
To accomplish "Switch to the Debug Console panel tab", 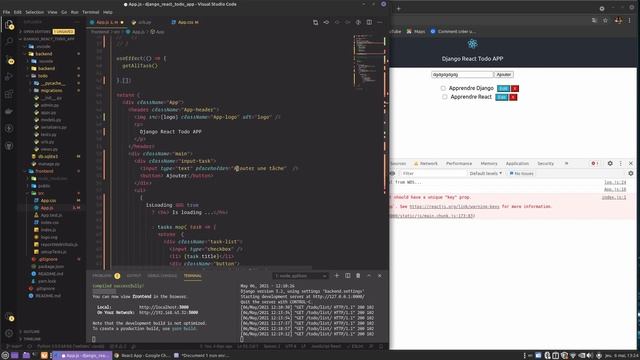I will tap(162, 276).
